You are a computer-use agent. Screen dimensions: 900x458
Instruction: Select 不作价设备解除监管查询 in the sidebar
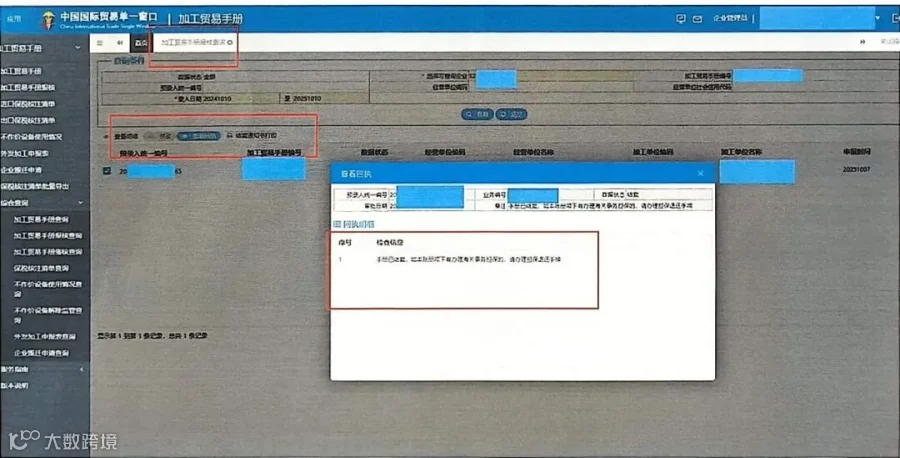pos(48,315)
